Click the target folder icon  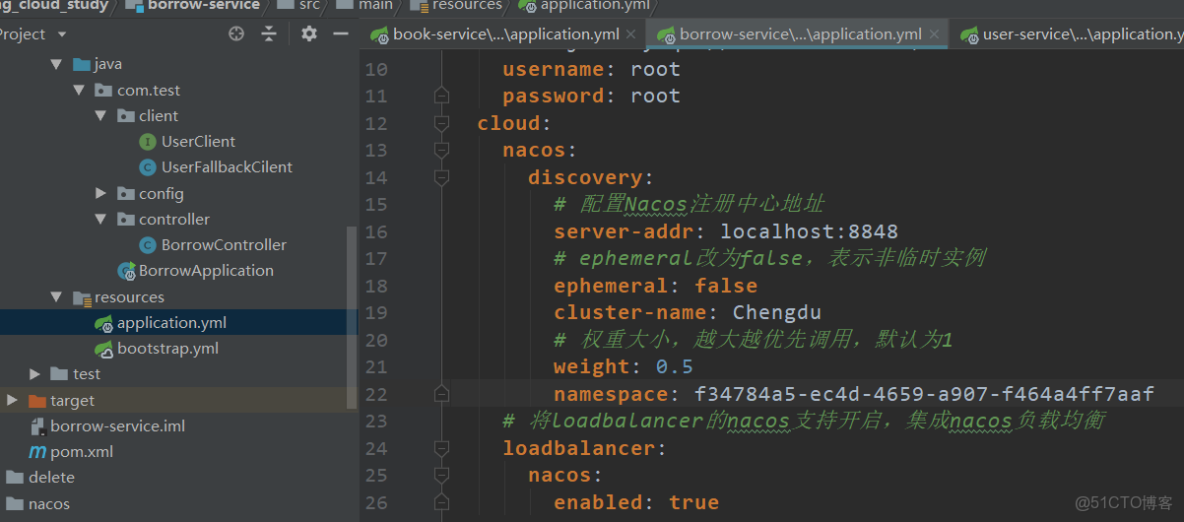[37, 400]
